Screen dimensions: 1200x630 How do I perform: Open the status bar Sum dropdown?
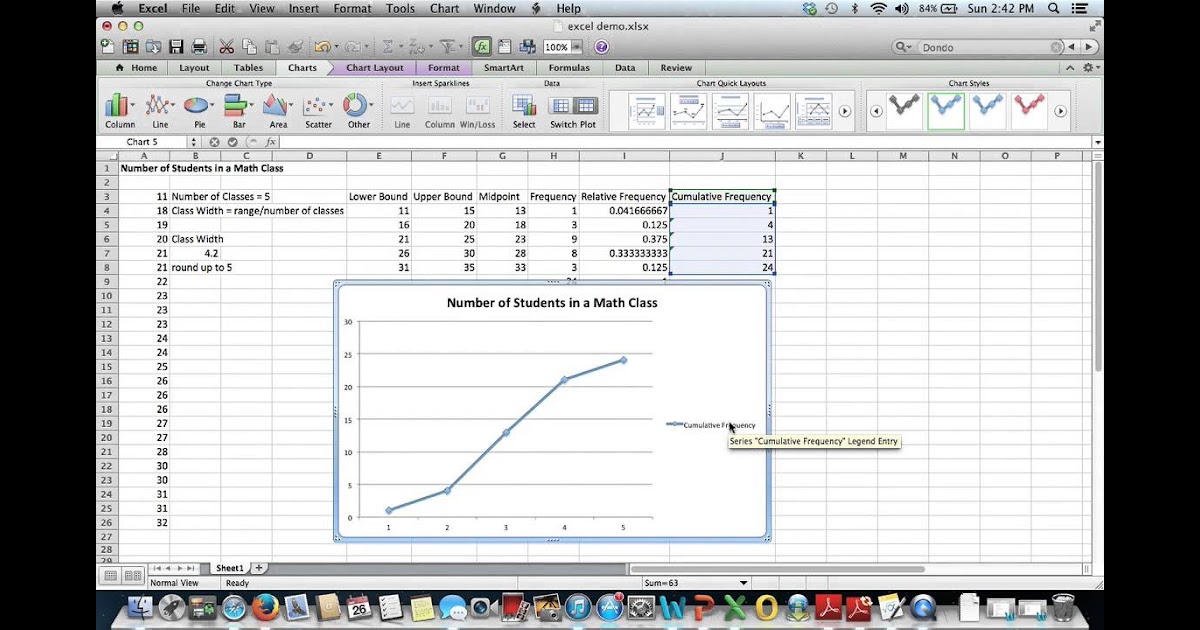coord(743,583)
